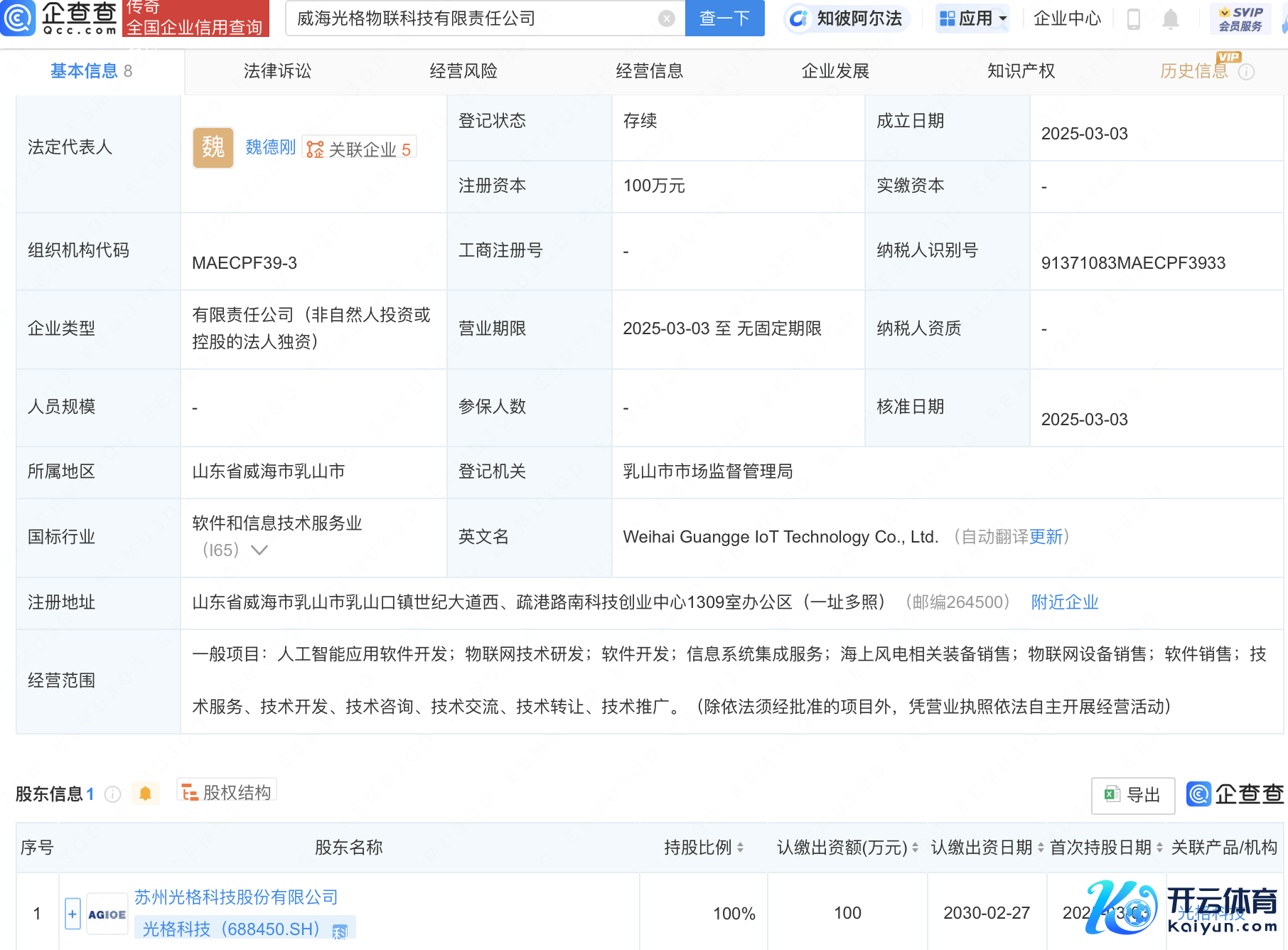Open the 应用 dropdown menu
This screenshot has width=1288, height=950.
972,18
